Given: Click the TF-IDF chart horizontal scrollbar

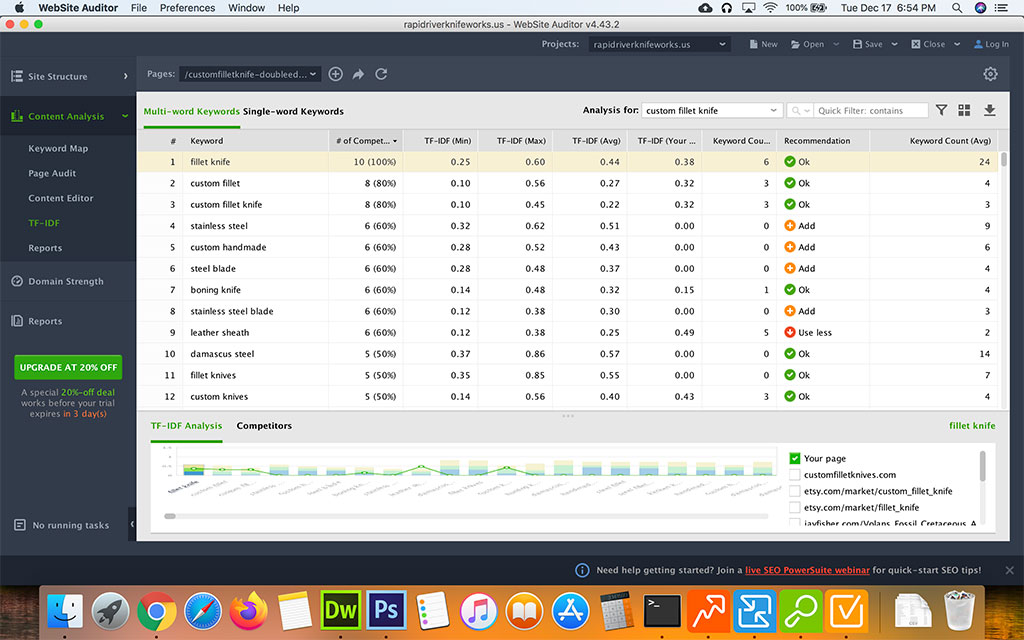Looking at the screenshot, I should [170, 516].
